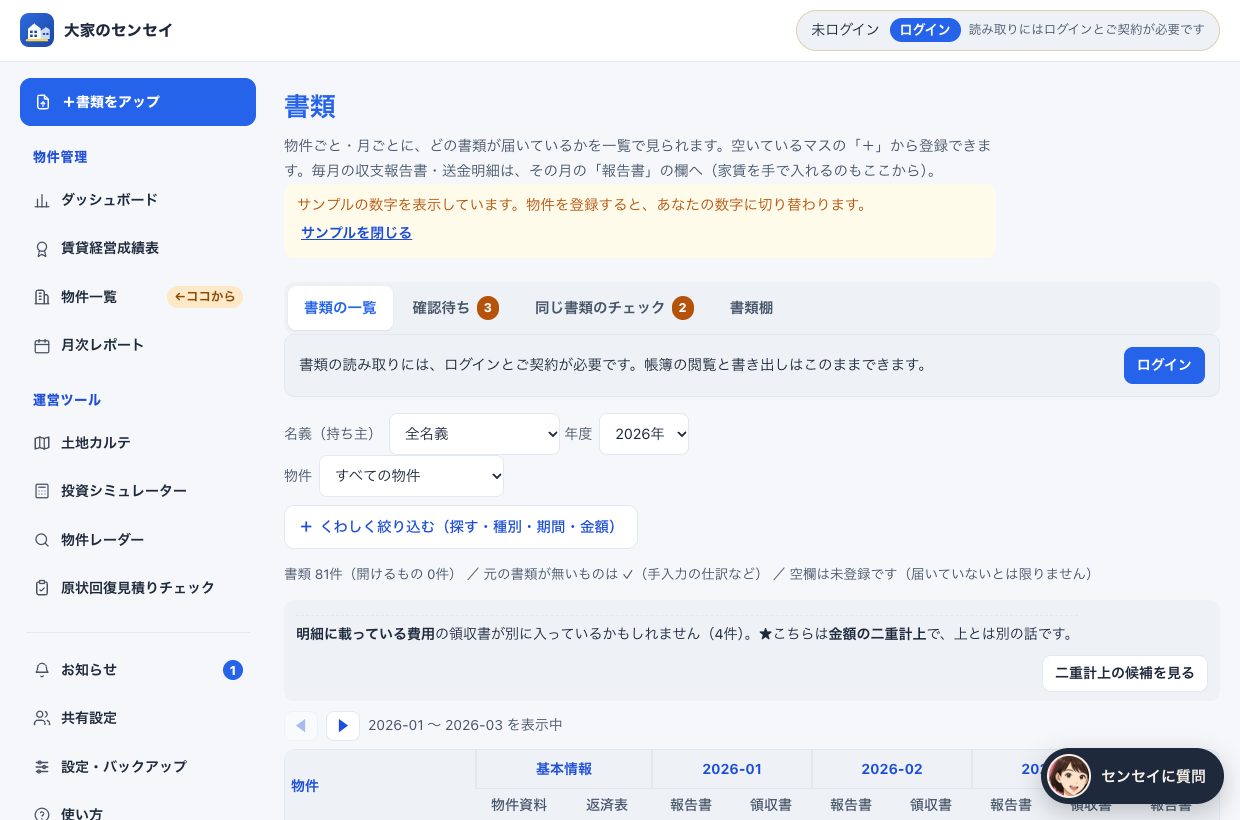Click the 使い方 help question icon
1240x820 pixels.
pos(42,814)
